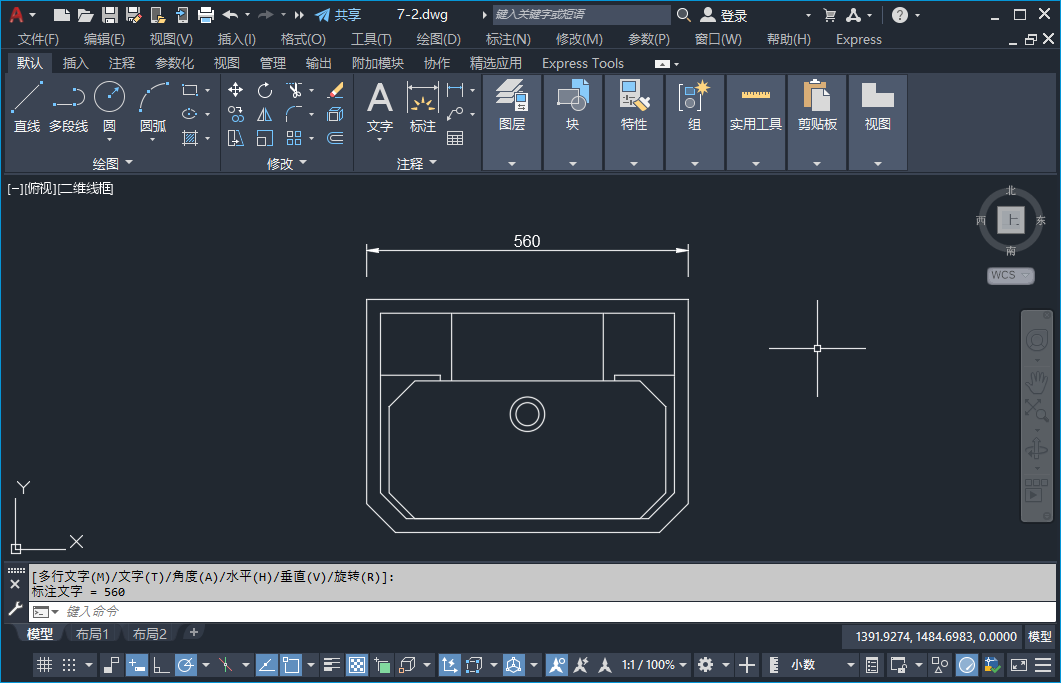Select the Mirror tool icon
Screen dimensions: 1061x683
click(265, 114)
